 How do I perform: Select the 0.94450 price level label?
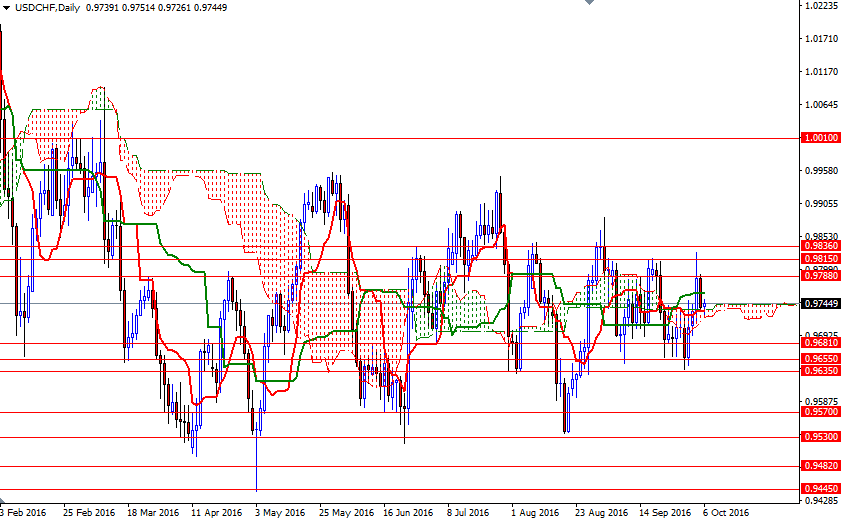click(x=820, y=489)
